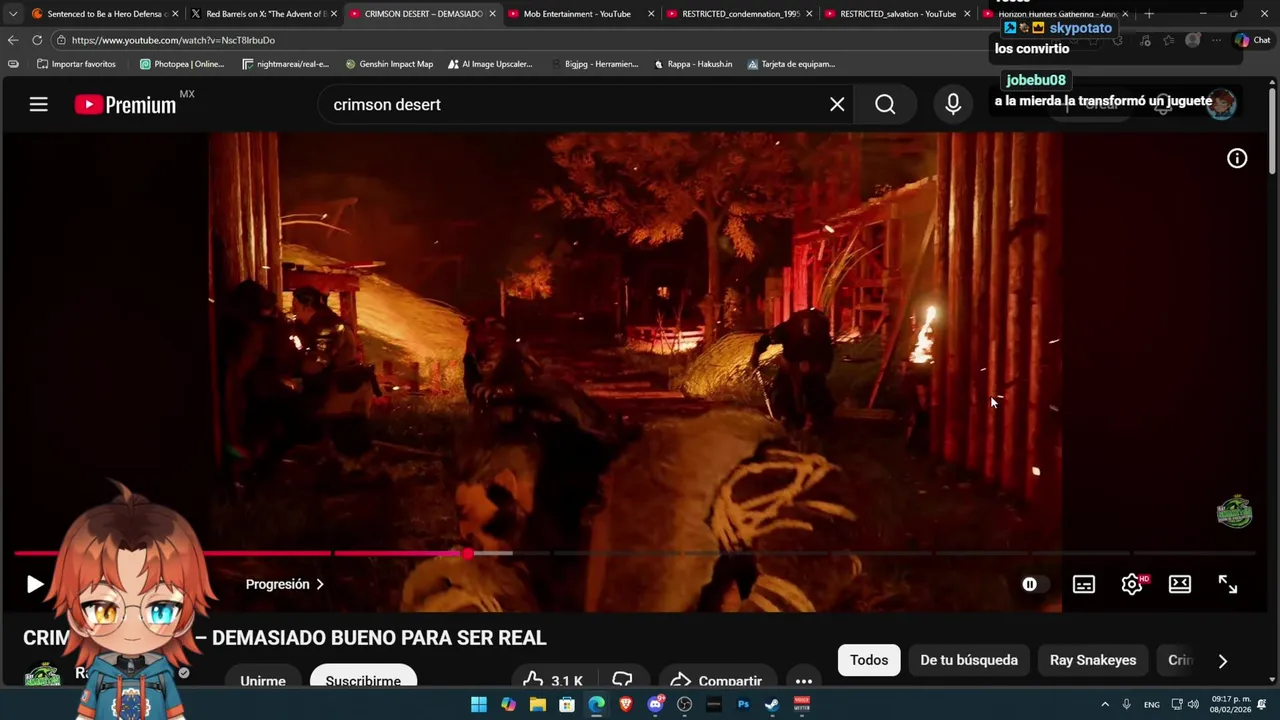Open Steam from taskbar
1280x720 pixels.
click(772, 704)
